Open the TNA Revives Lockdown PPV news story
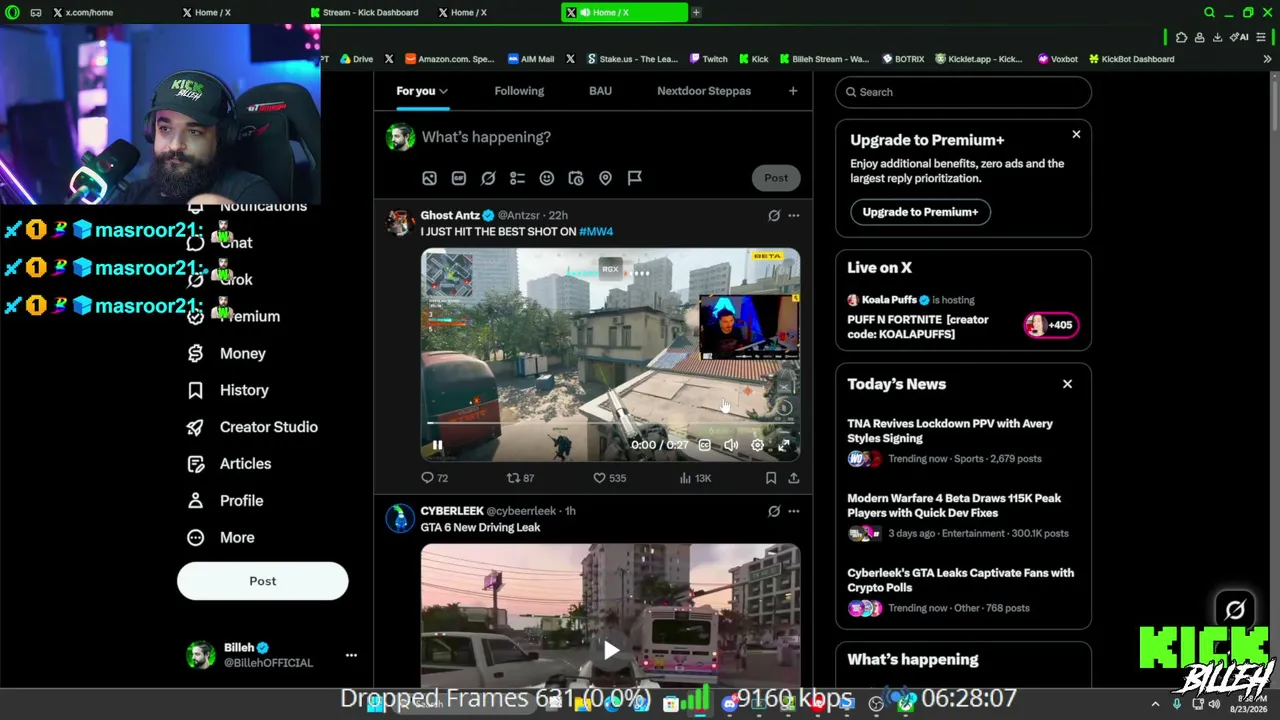The image size is (1280, 720). click(963, 441)
